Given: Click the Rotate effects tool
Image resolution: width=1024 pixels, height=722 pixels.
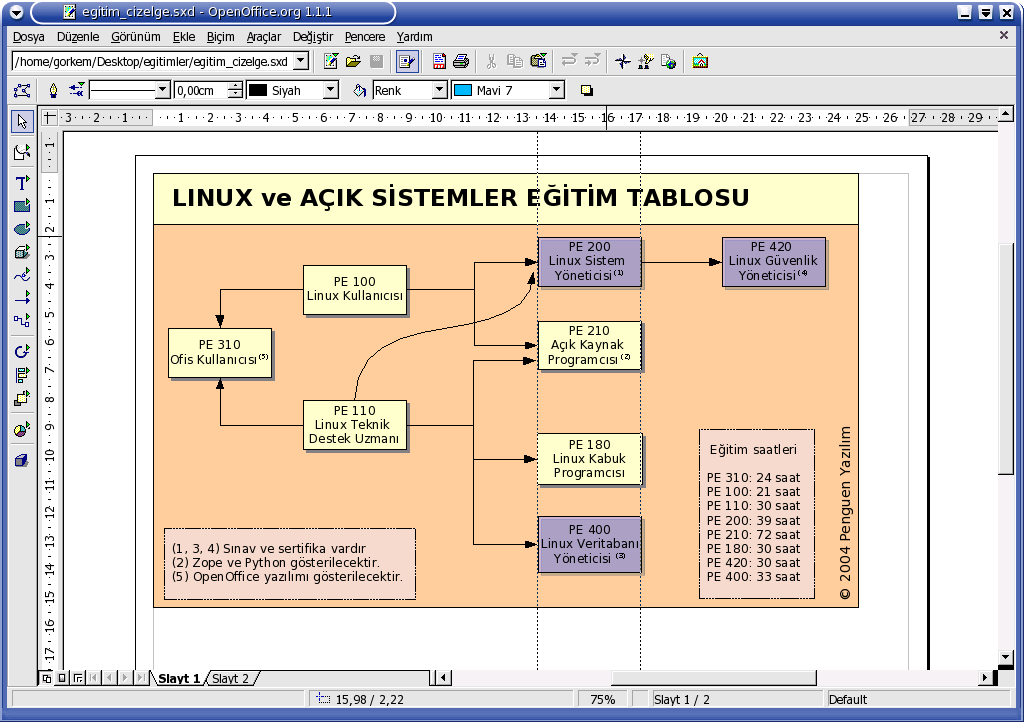Looking at the screenshot, I should pos(22,352).
